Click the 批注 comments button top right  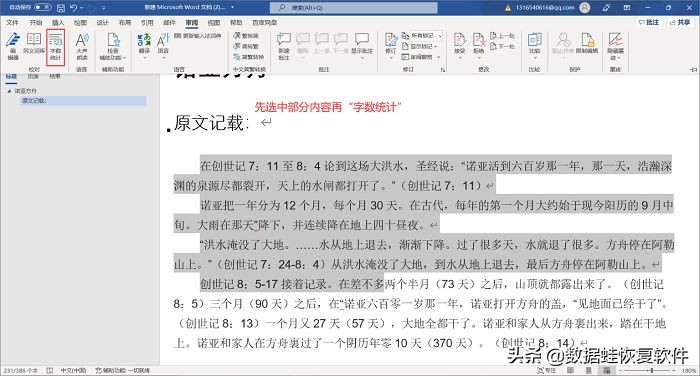(x=649, y=22)
